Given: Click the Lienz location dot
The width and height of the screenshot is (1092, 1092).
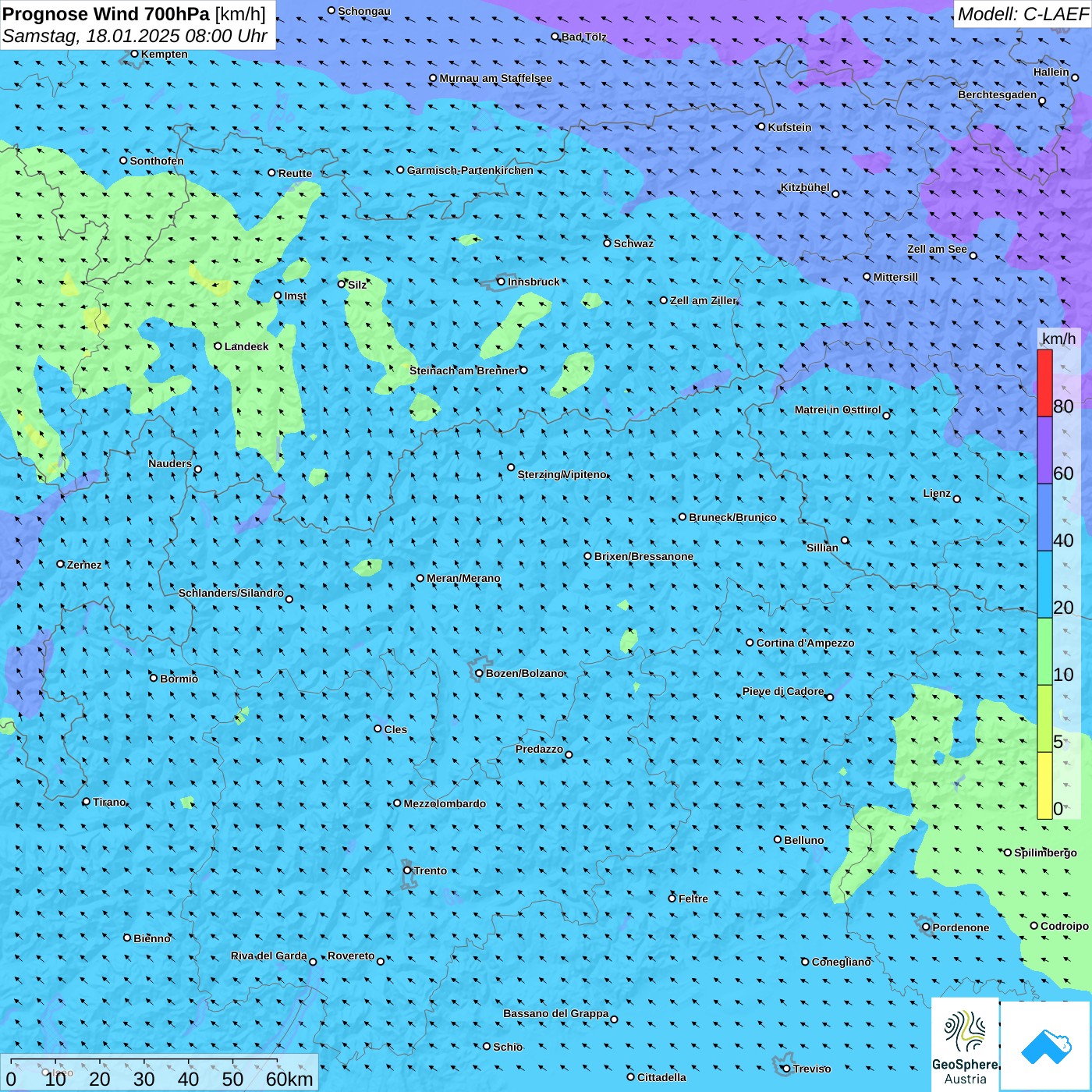Looking at the screenshot, I should 957,499.
